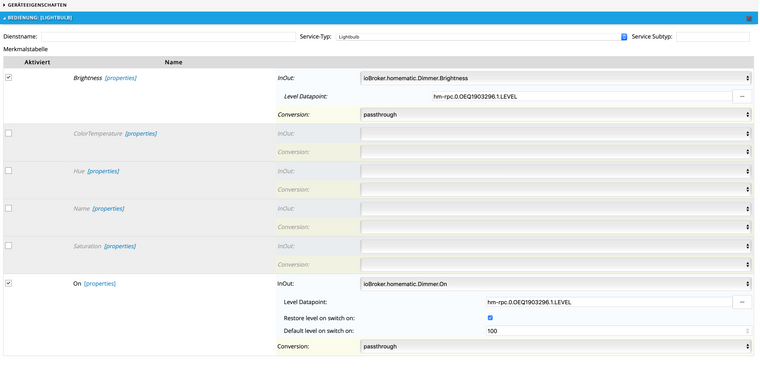Open the On Conversion passthrough dropdown
The height and width of the screenshot is (369, 760).
556,347
